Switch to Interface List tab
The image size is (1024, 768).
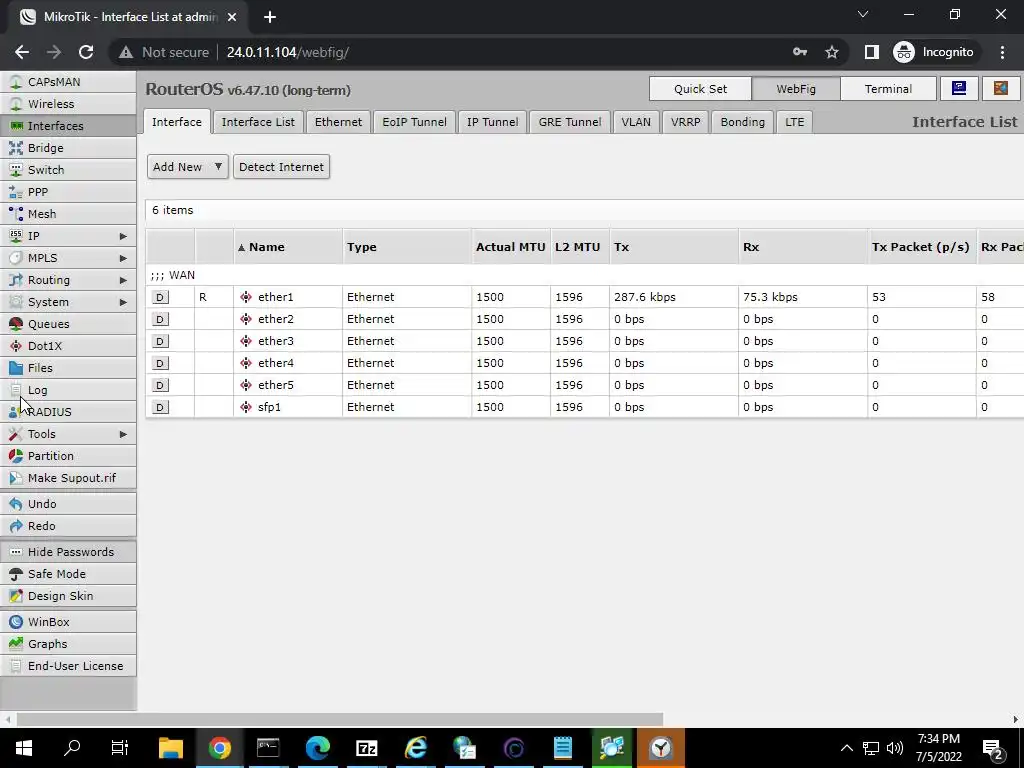click(258, 122)
